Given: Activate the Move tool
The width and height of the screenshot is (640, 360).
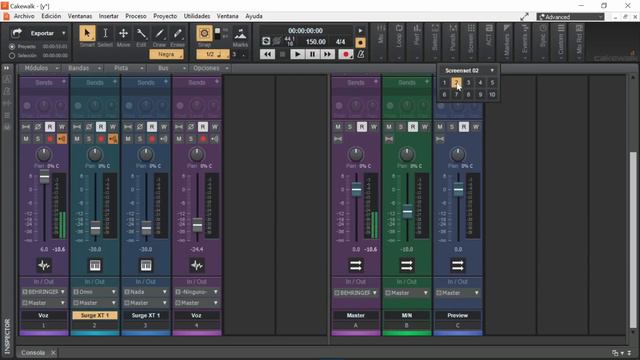Looking at the screenshot, I should click(x=123, y=33).
